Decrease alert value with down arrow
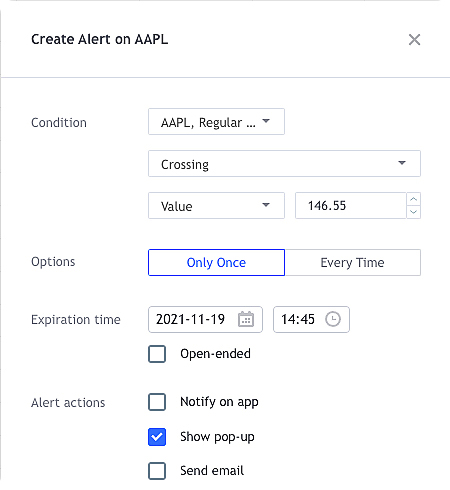Image resolution: width=450 pixels, height=490 pixels. [414, 212]
